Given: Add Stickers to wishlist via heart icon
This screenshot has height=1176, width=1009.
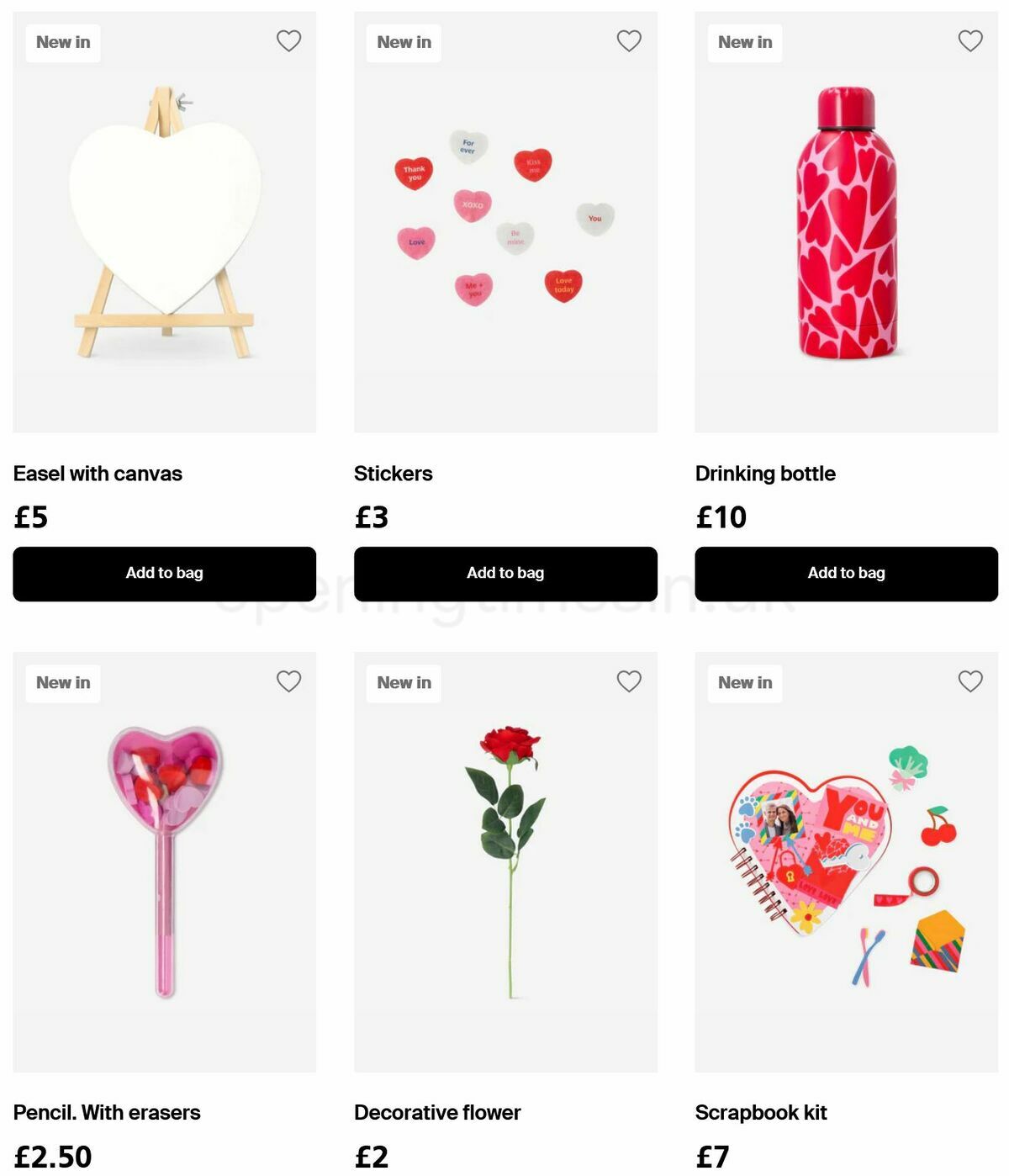Looking at the screenshot, I should click(629, 40).
